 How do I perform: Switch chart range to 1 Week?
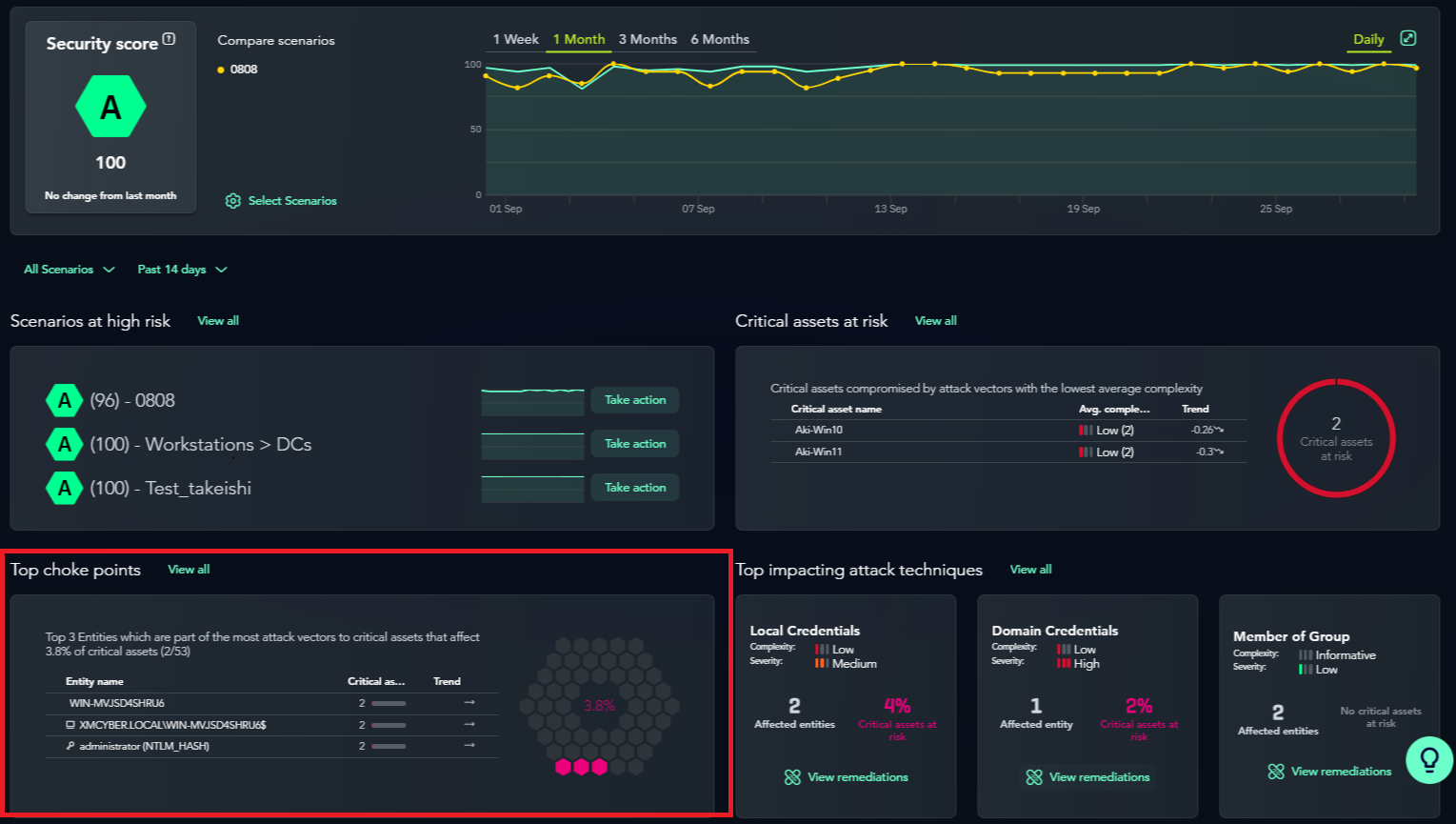pos(515,39)
